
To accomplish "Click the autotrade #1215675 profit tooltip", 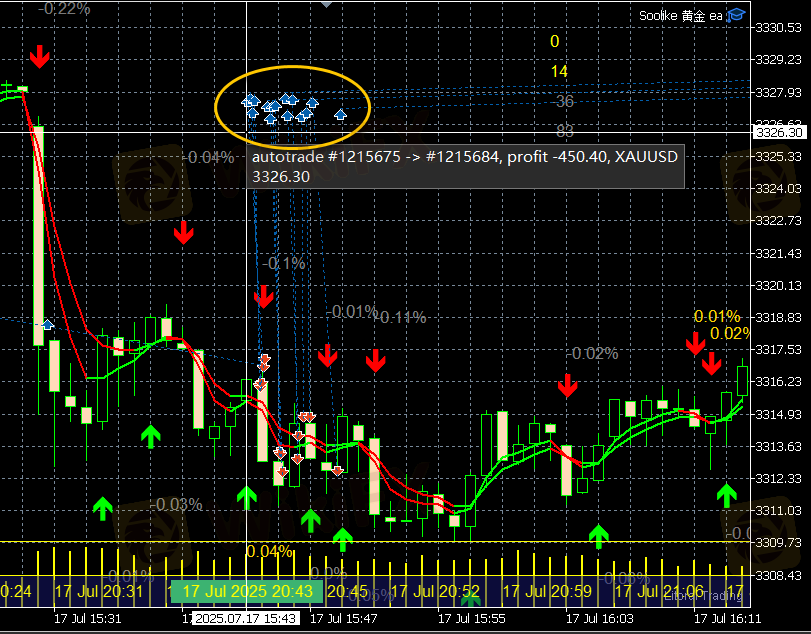I will (465, 167).
